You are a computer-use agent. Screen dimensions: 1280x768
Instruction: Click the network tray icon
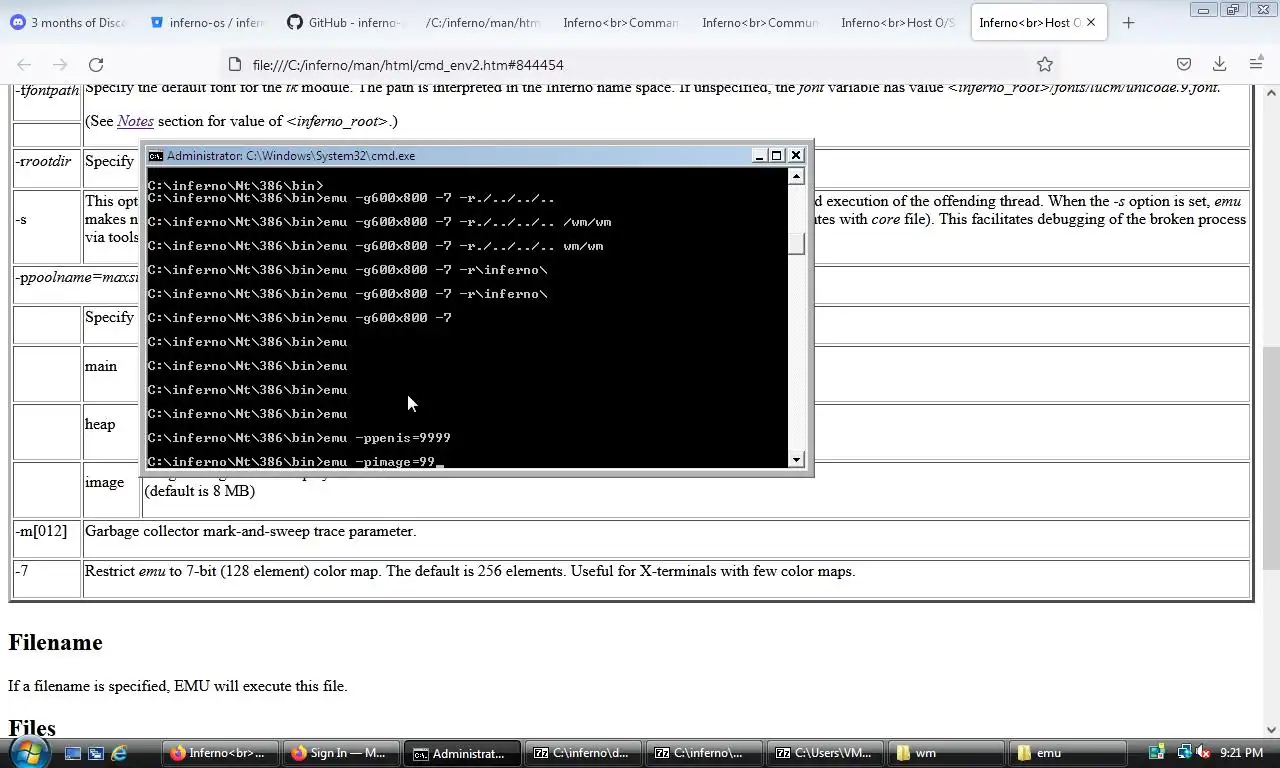(1183, 753)
